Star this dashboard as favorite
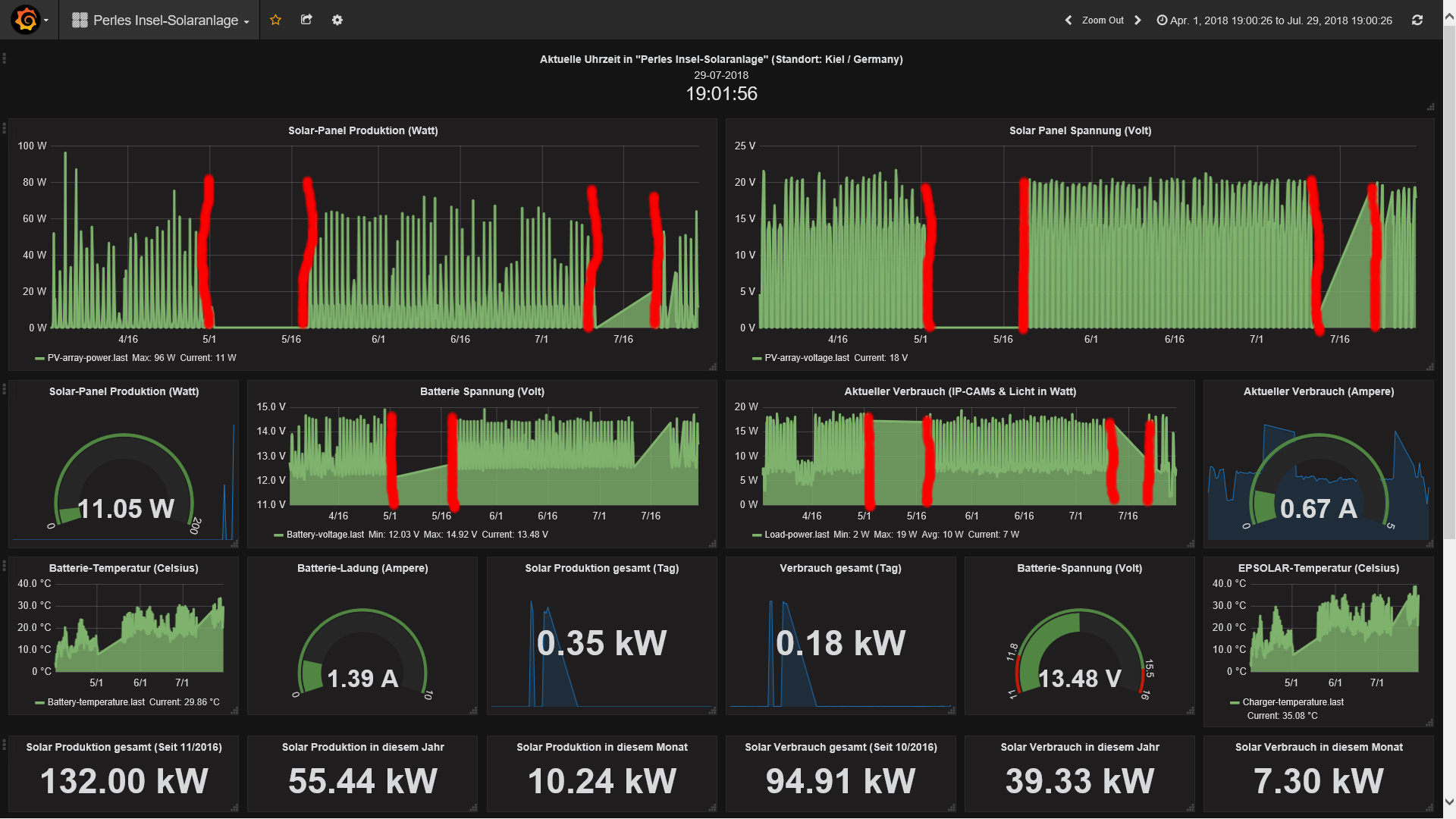Viewport: 1456px width, 819px height. [x=275, y=20]
